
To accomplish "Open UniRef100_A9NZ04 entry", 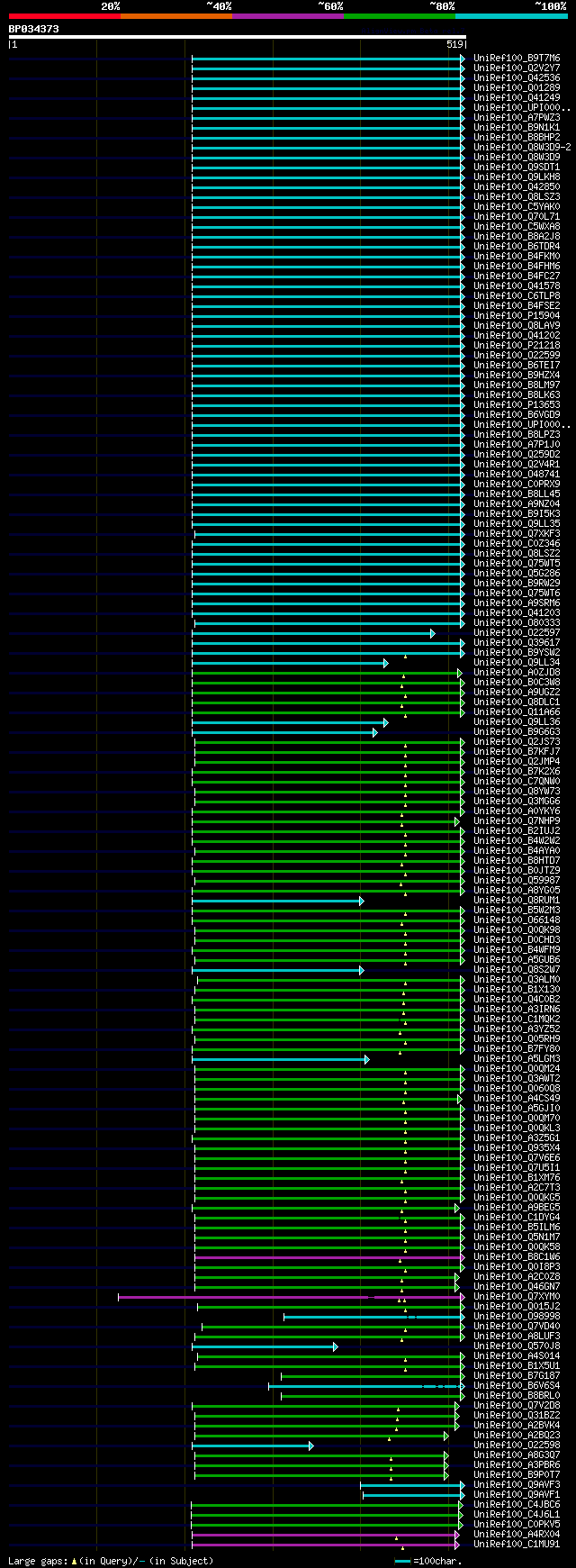I will 517,504.
